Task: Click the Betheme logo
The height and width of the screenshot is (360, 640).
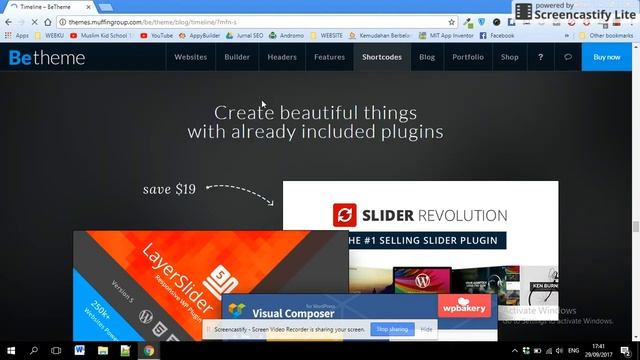Action: pos(47,58)
